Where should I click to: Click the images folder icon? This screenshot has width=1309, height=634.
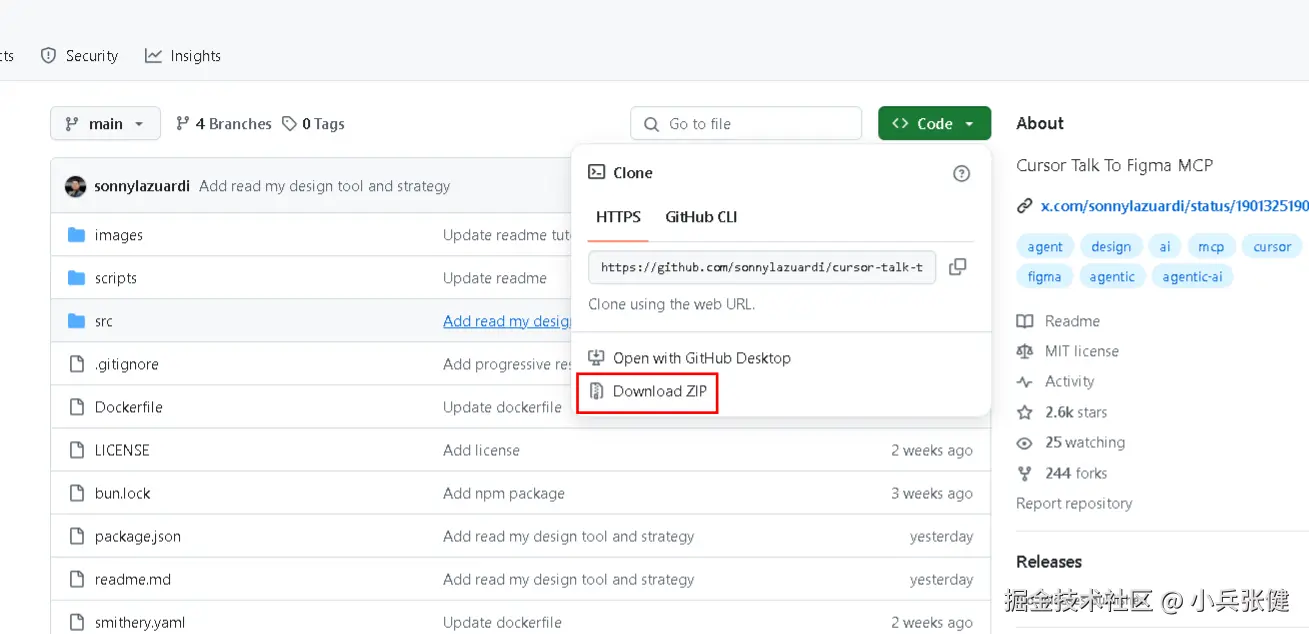pos(76,235)
